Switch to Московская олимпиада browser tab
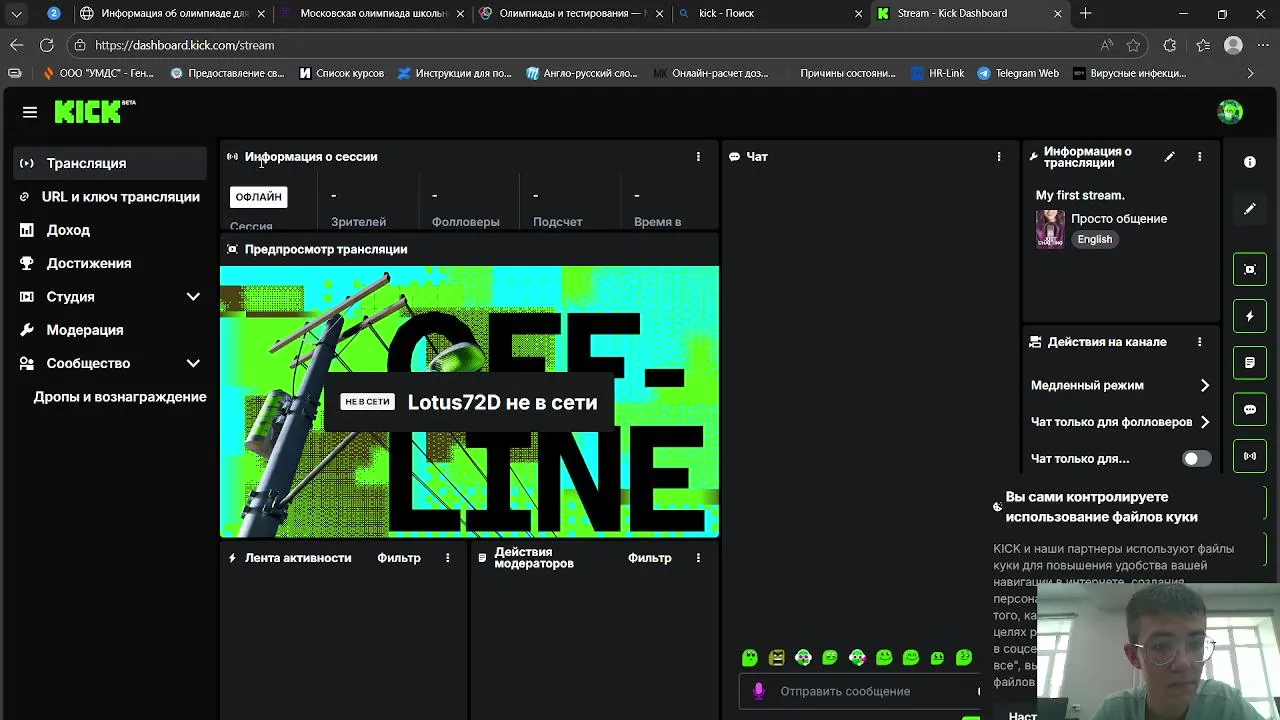1280x720 pixels. 370,14
